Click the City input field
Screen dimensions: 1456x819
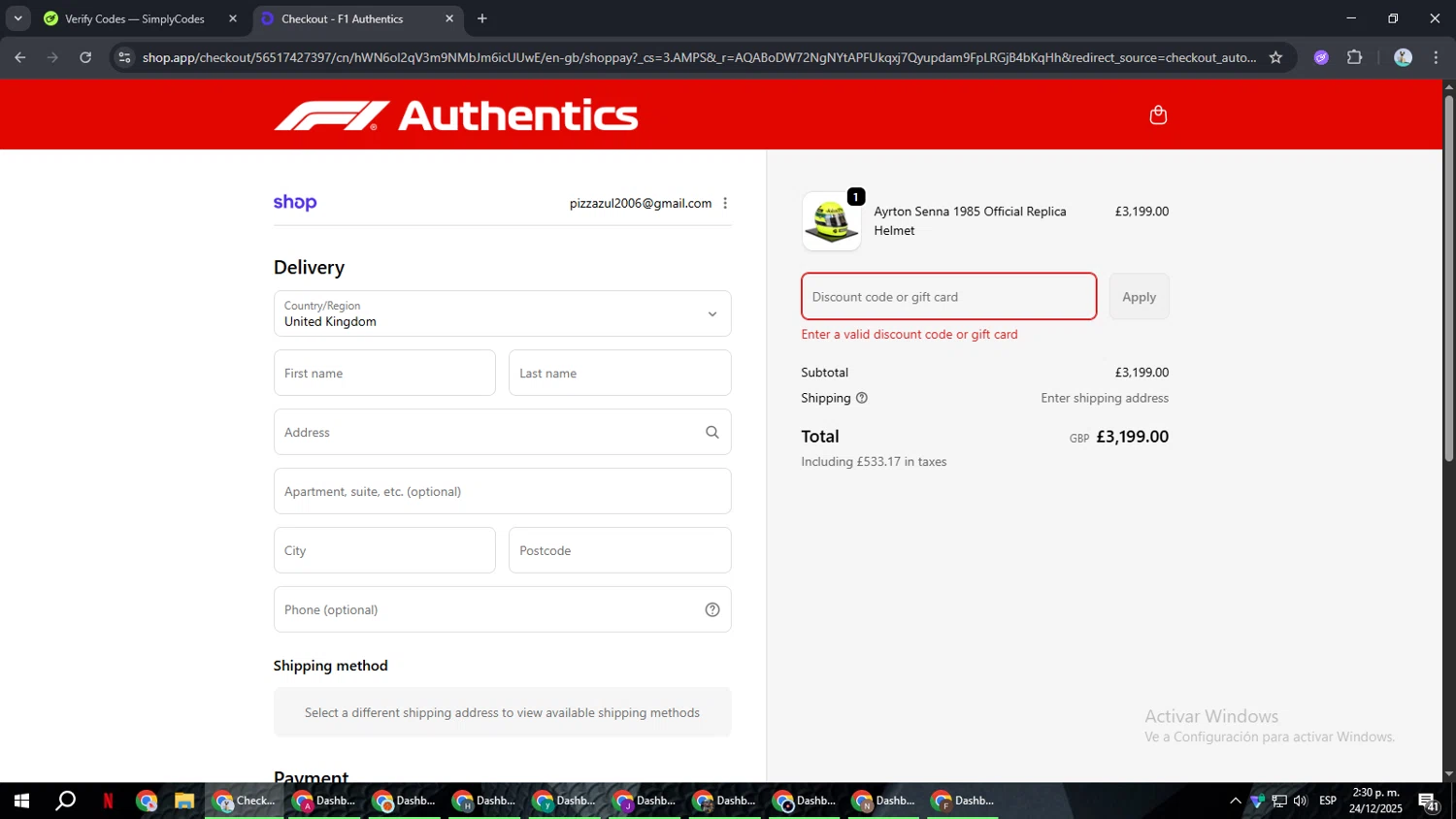(x=384, y=550)
